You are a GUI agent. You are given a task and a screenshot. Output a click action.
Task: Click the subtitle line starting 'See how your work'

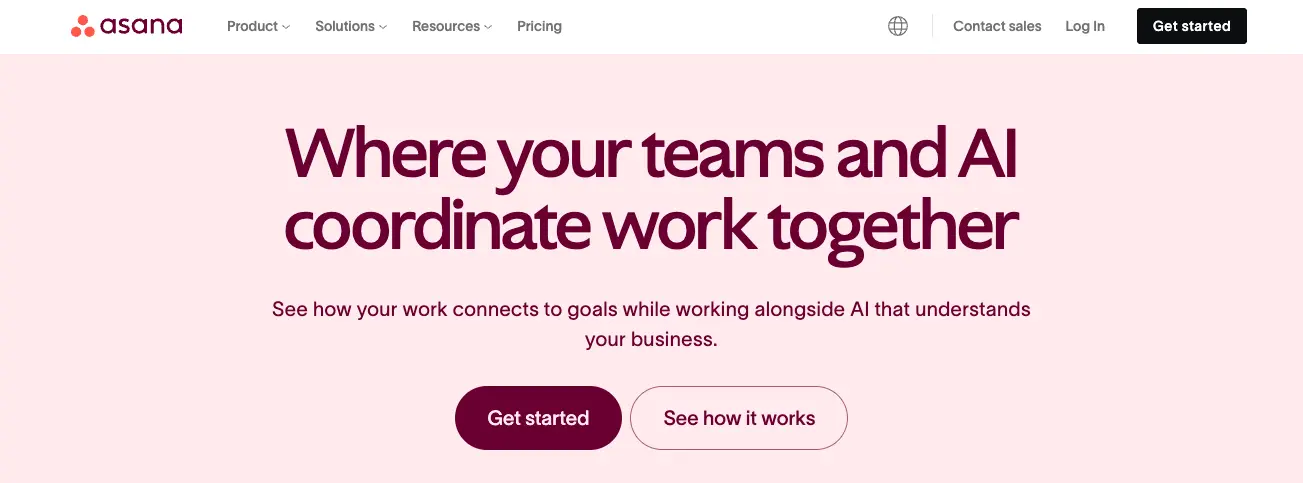pyautogui.click(x=651, y=309)
